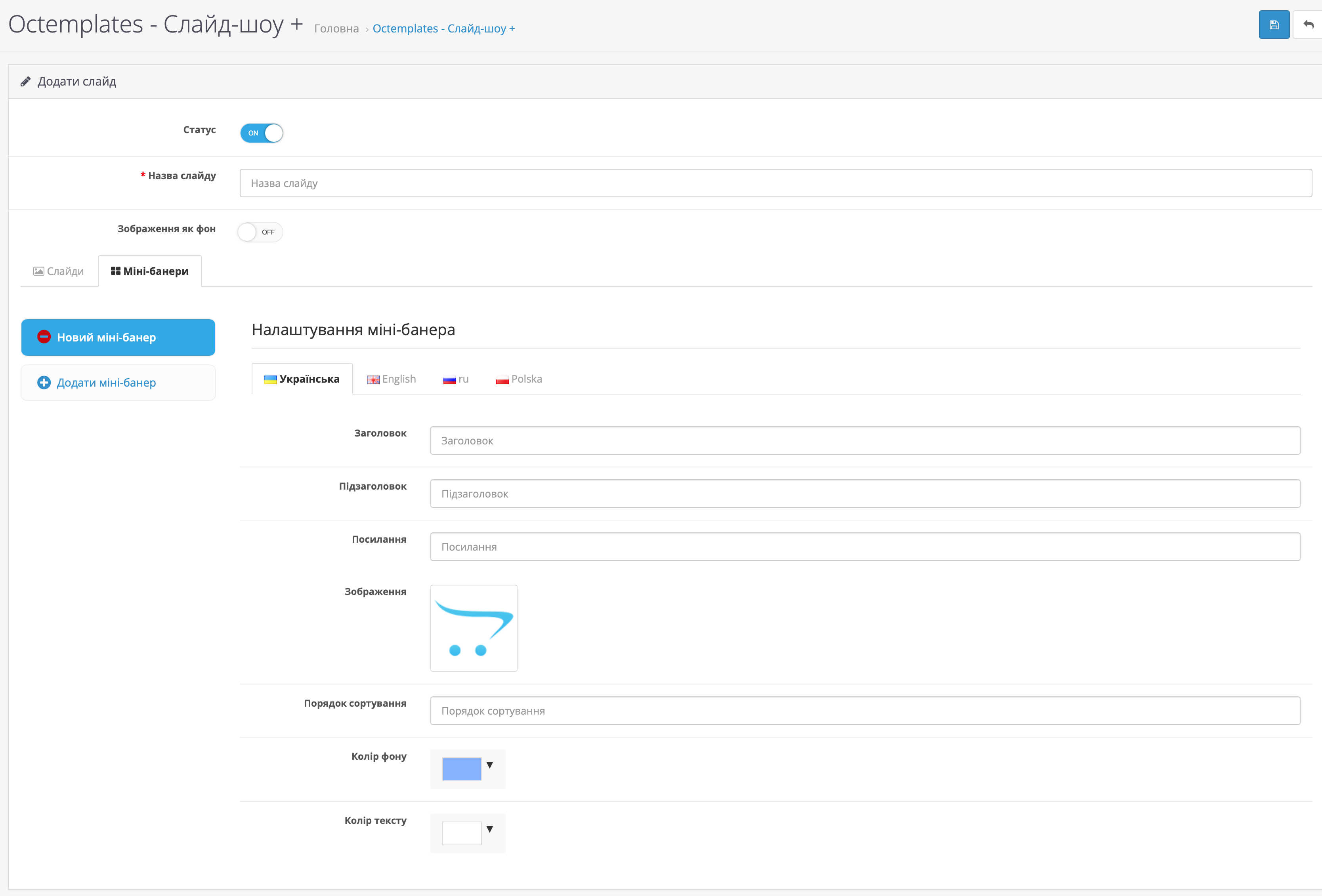Click the Зображення cart placeholder thumbnail
1322x896 pixels.
pos(473,628)
